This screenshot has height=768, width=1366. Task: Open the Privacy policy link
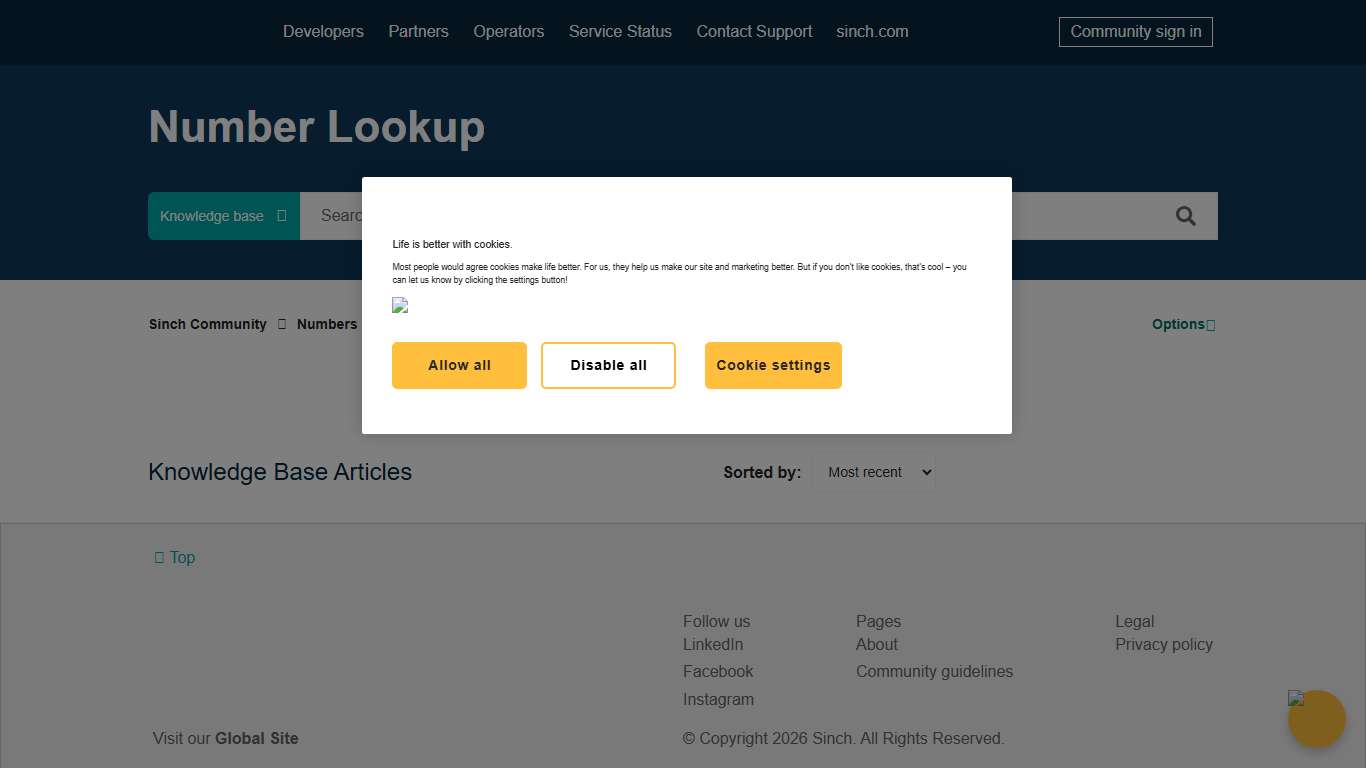(x=1163, y=644)
